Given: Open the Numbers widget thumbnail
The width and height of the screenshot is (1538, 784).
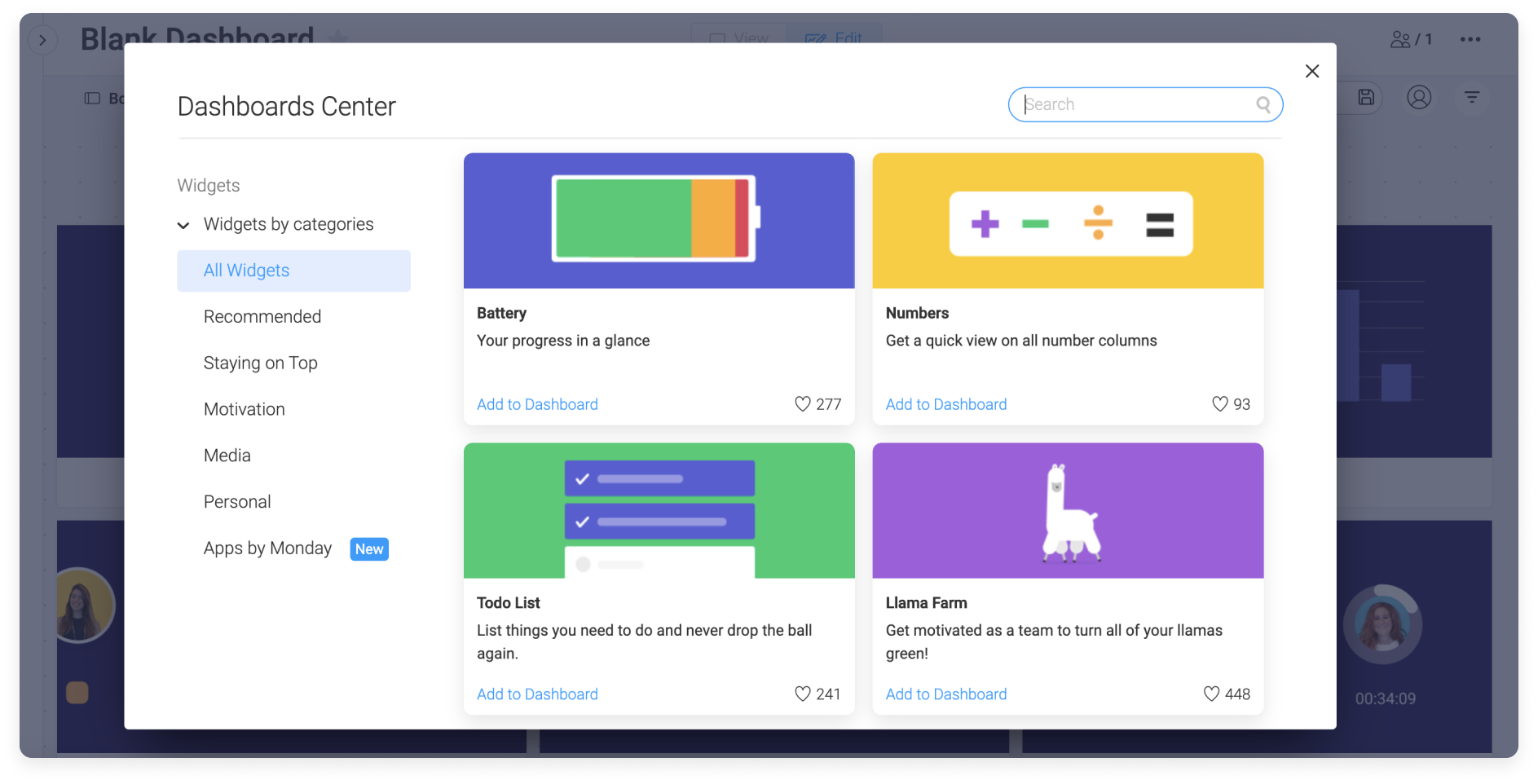Looking at the screenshot, I should [x=1068, y=221].
